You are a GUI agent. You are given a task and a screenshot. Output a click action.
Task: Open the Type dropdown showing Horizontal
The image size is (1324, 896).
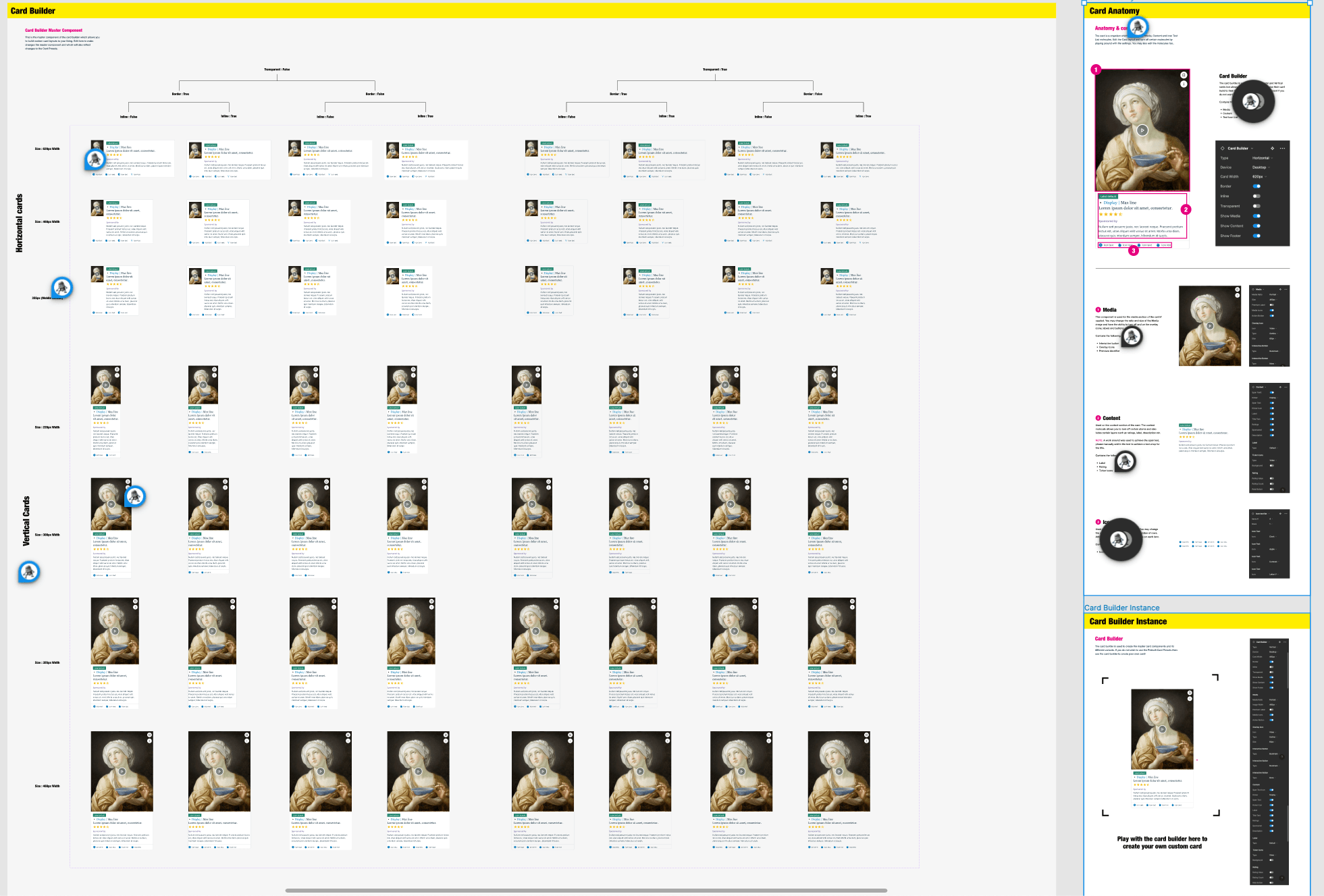click(x=1262, y=158)
